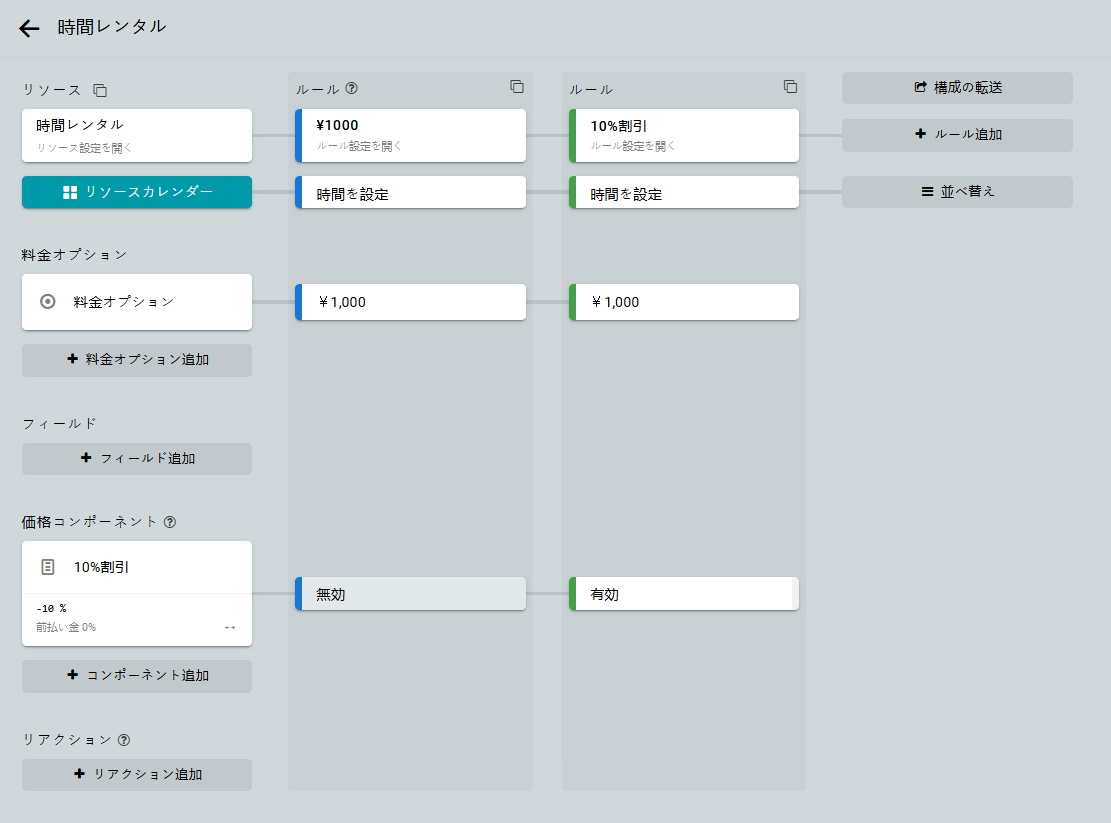This screenshot has width=1111, height=823.
Task: Open the help icon next to リアクション
Action: (x=124, y=740)
